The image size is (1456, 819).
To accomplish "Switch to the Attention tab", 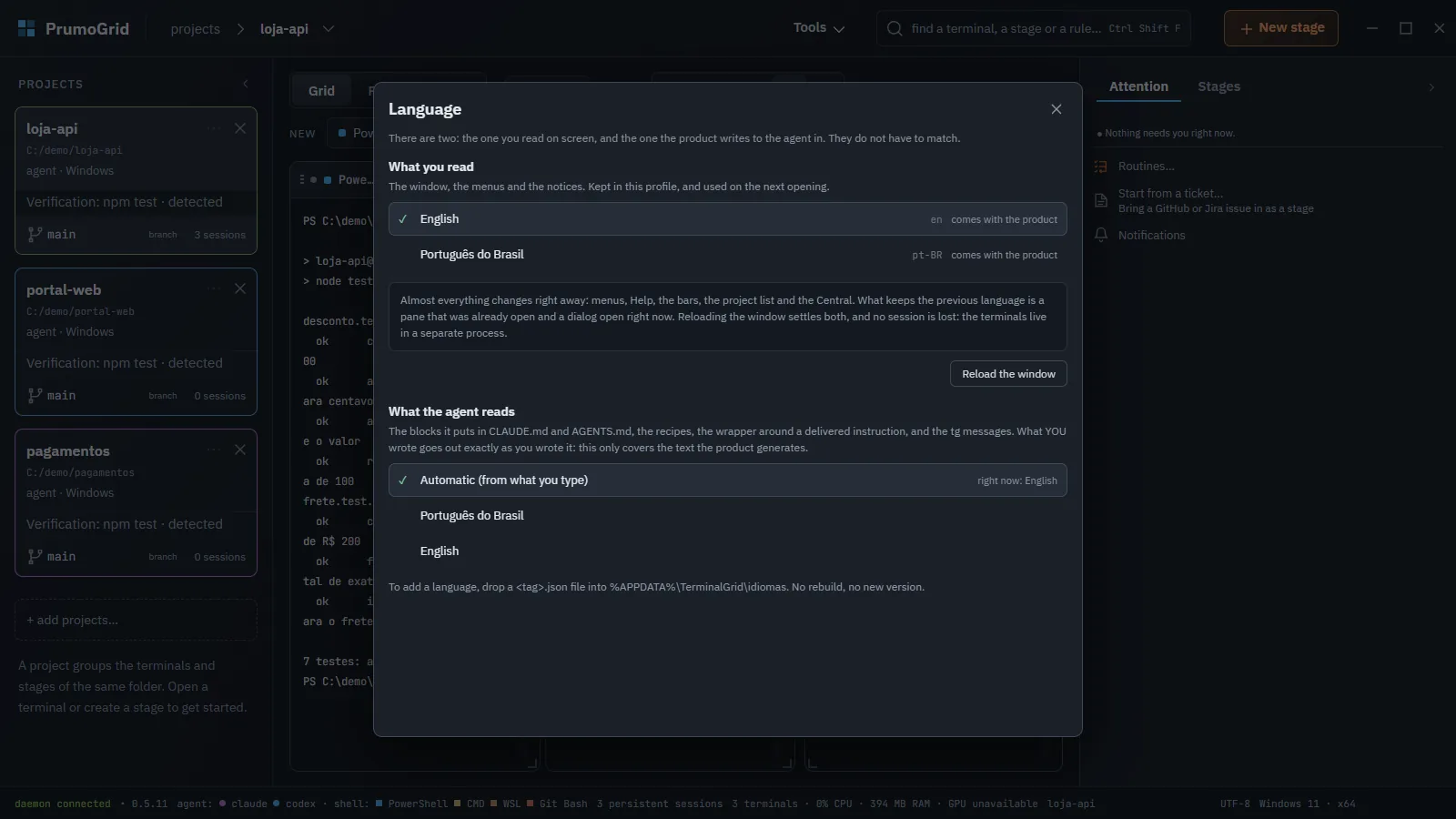I will pyautogui.click(x=1138, y=86).
